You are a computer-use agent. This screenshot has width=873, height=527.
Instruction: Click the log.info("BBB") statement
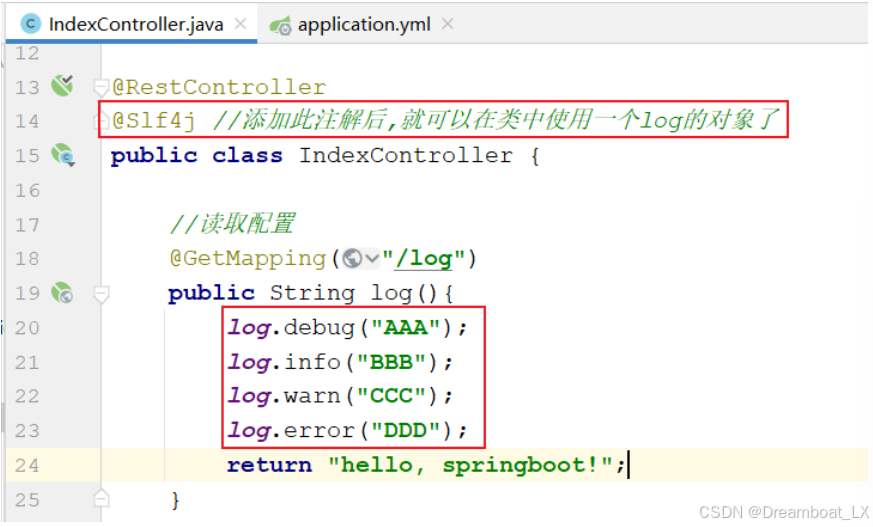340,362
